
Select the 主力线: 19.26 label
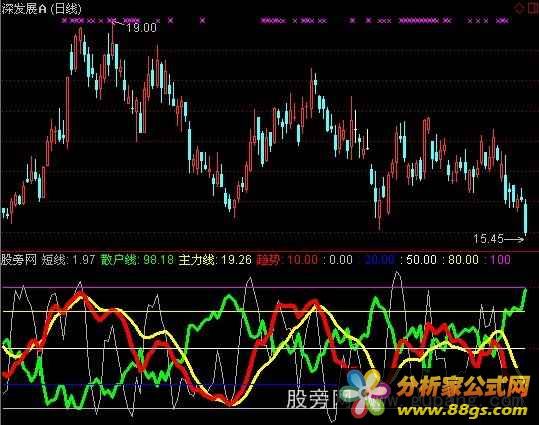pos(215,260)
